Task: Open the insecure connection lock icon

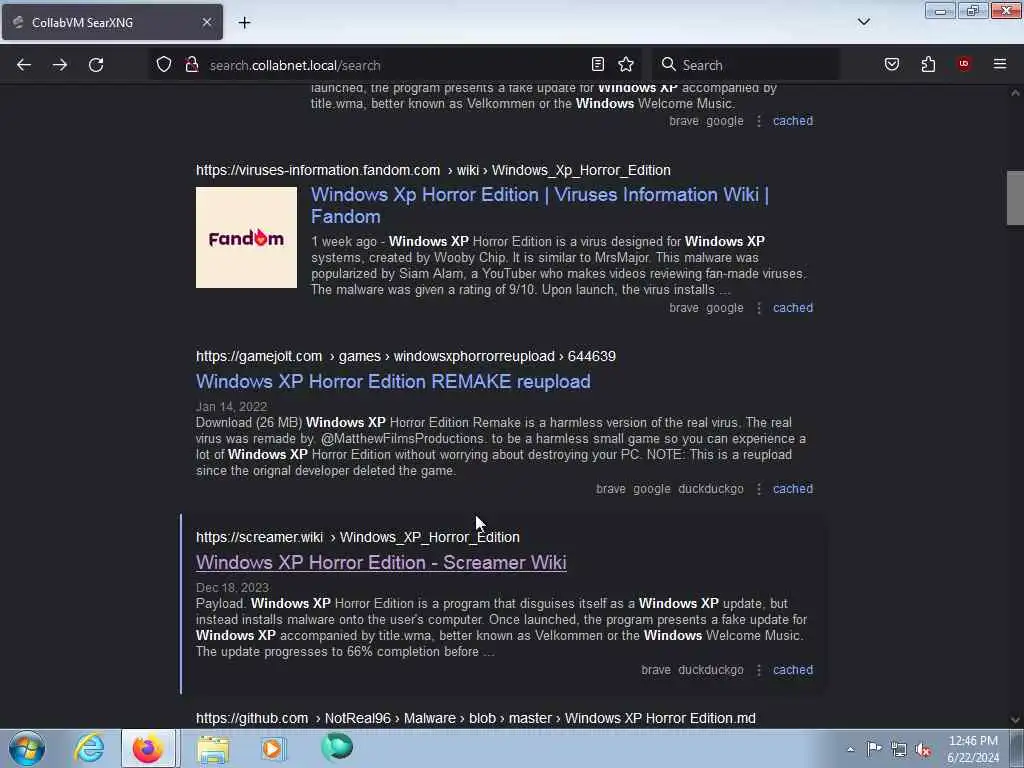Action: [191, 64]
